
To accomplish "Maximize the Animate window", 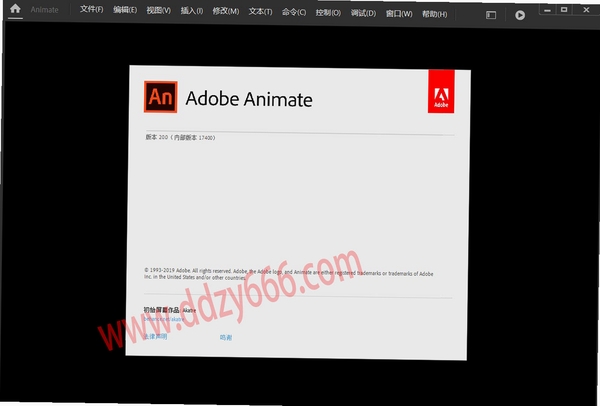I will pos(564,10).
